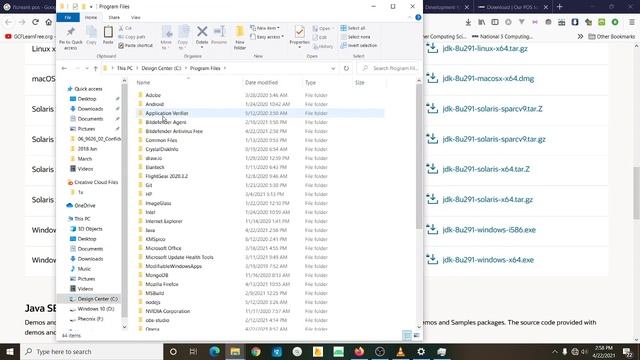Download jdk-8u291-linux-x64.tar.gz link
The height and width of the screenshot is (360, 640).
[x=485, y=48]
